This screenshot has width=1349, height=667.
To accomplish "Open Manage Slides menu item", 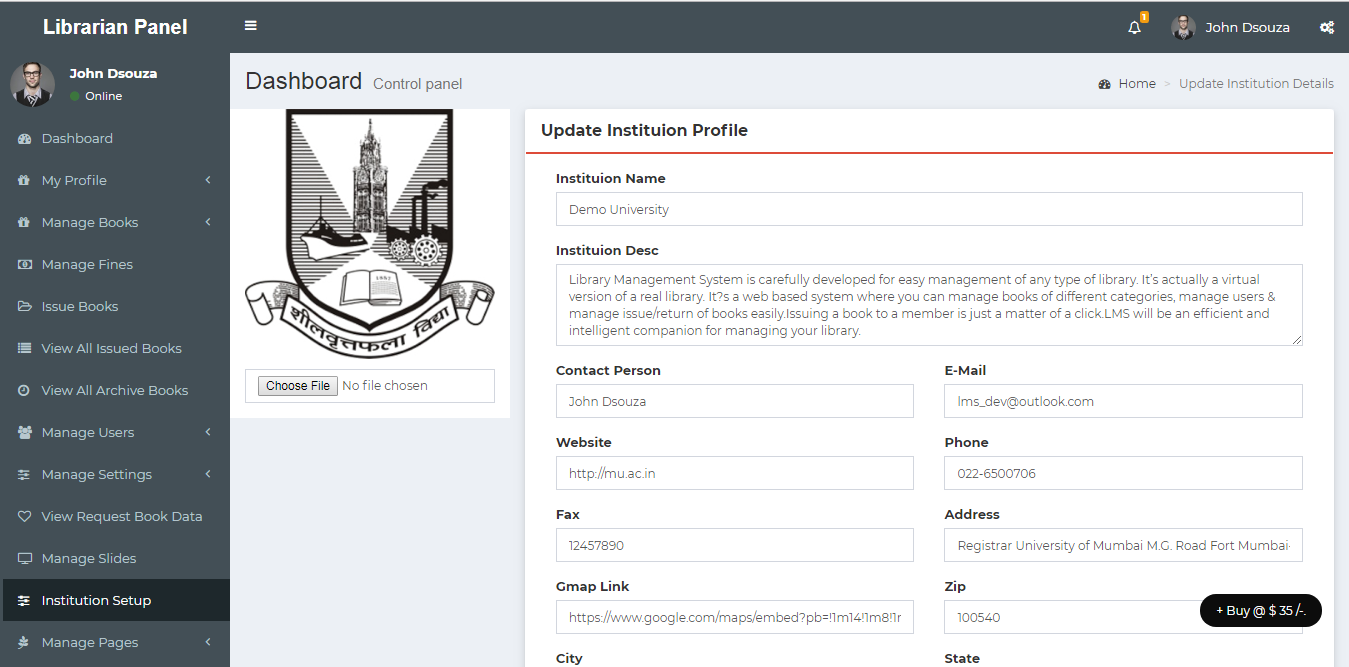I will pos(115,559).
